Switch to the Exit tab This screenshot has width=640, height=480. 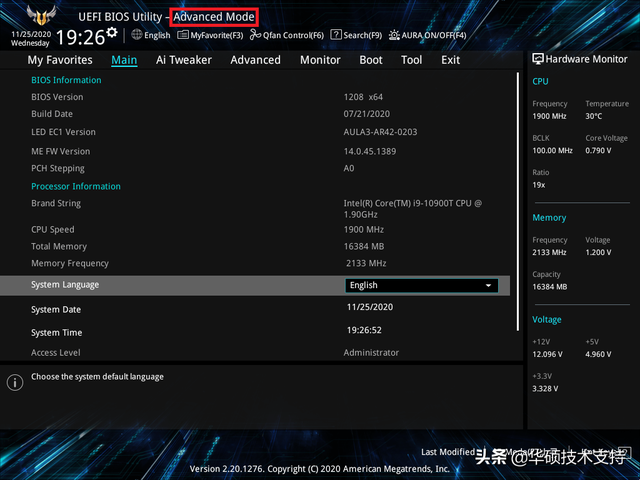450,60
